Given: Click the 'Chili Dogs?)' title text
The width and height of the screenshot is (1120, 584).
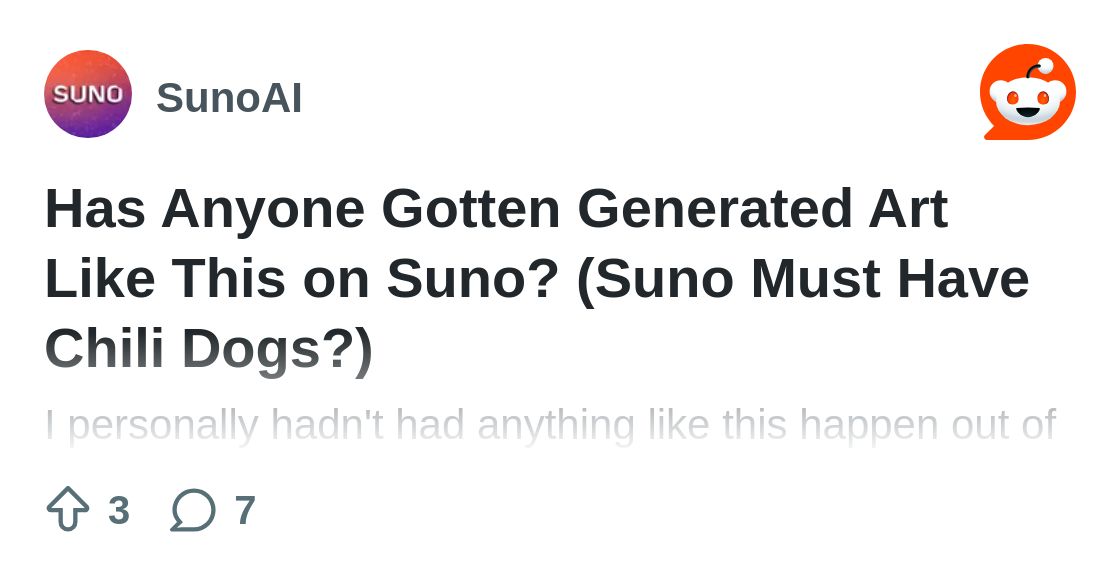Looking at the screenshot, I should coord(209,349).
